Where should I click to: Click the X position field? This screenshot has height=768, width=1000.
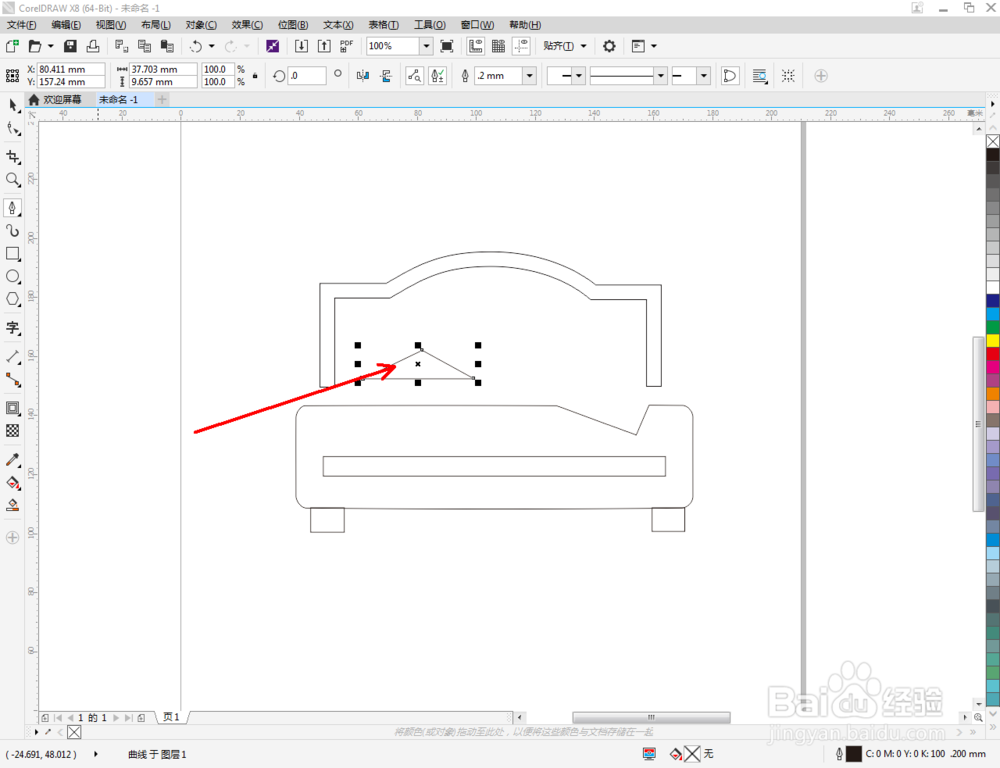tap(71, 69)
